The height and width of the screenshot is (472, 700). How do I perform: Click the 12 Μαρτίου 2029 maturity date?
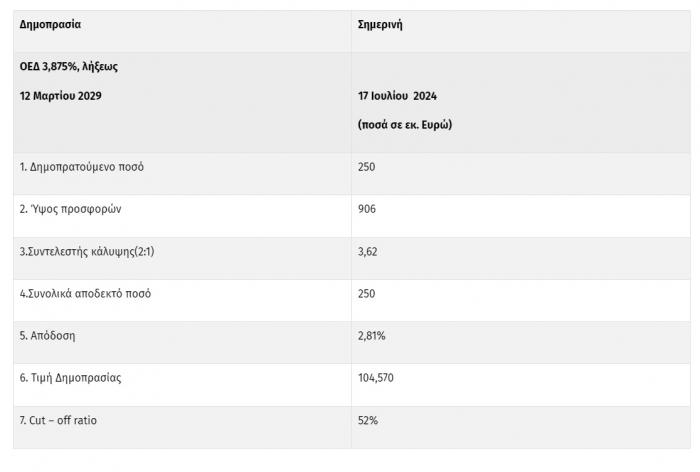pyautogui.click(x=60, y=96)
